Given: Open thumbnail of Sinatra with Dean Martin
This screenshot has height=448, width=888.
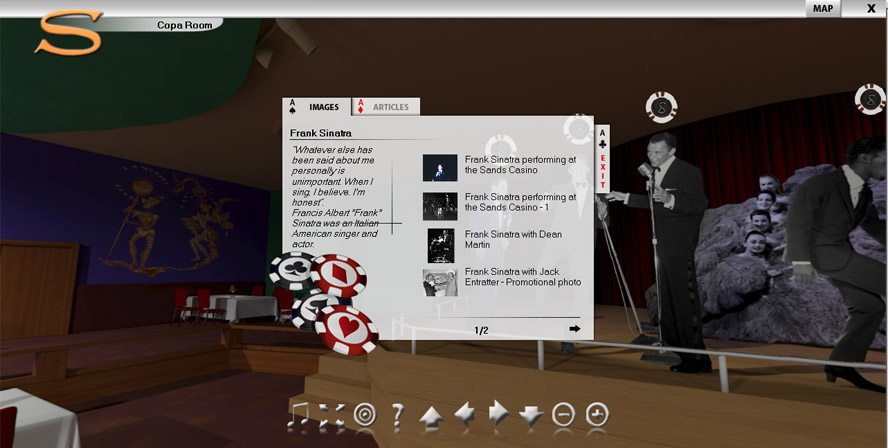Looking at the screenshot, I should pos(441,245).
